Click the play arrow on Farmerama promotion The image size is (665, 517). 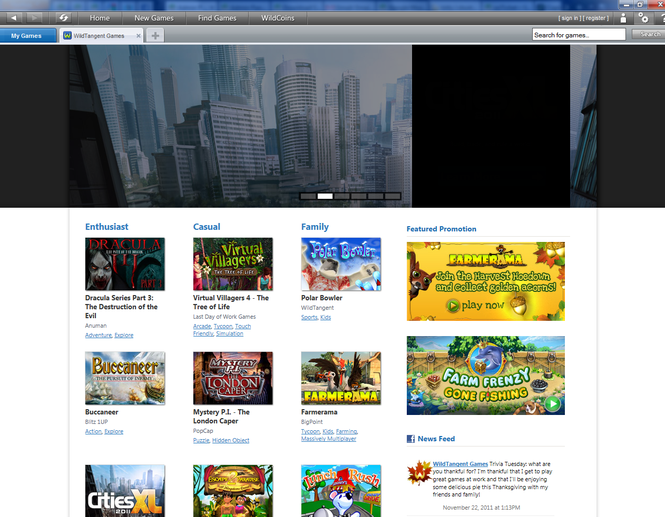pos(453,305)
